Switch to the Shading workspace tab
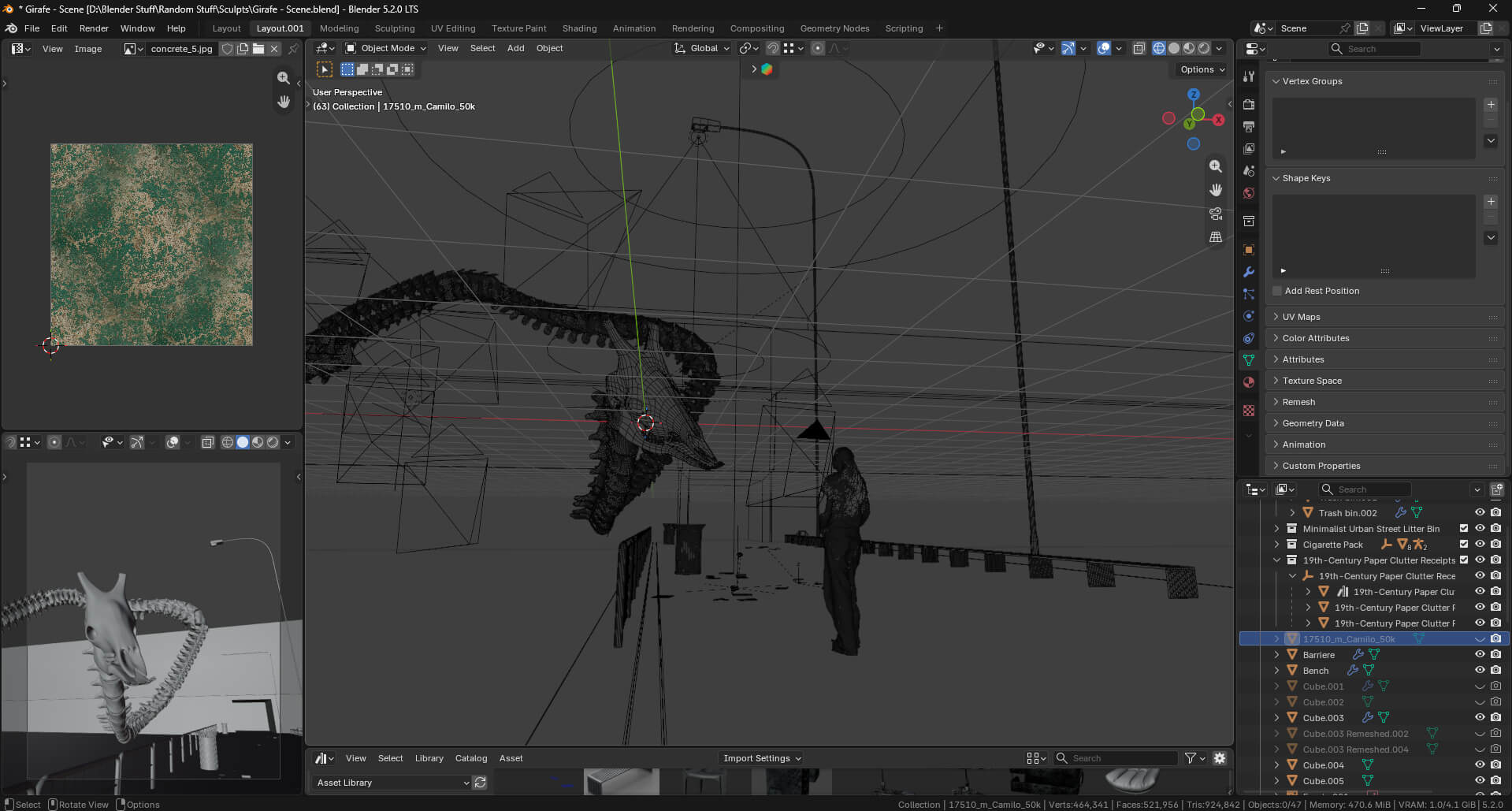 click(579, 28)
